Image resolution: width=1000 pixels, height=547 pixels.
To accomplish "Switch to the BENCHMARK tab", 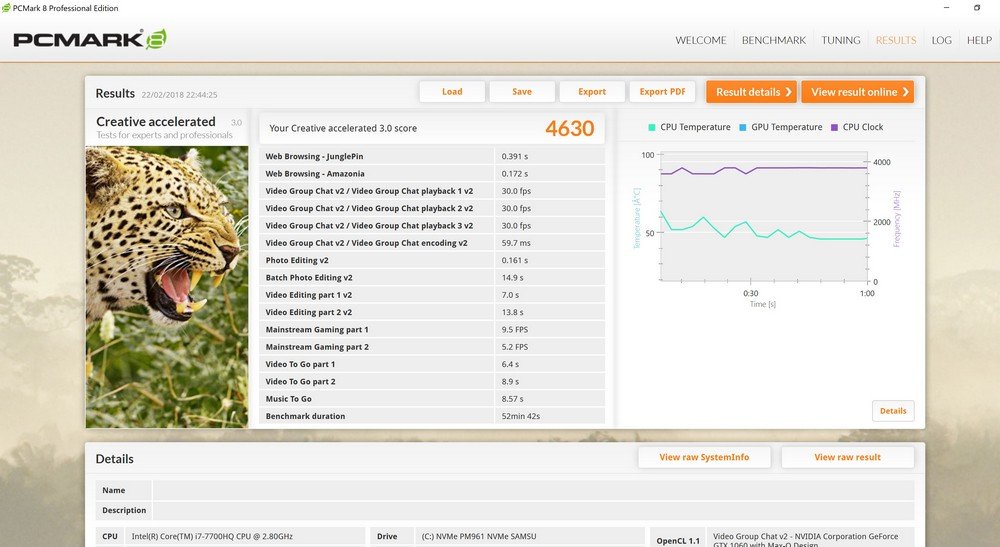I will click(x=773, y=40).
